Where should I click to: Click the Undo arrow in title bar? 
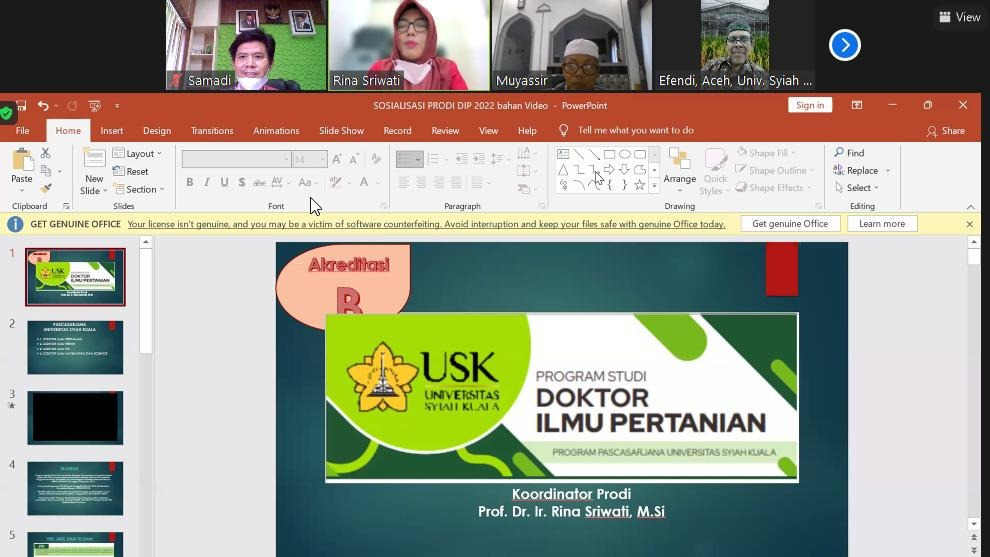[x=43, y=105]
